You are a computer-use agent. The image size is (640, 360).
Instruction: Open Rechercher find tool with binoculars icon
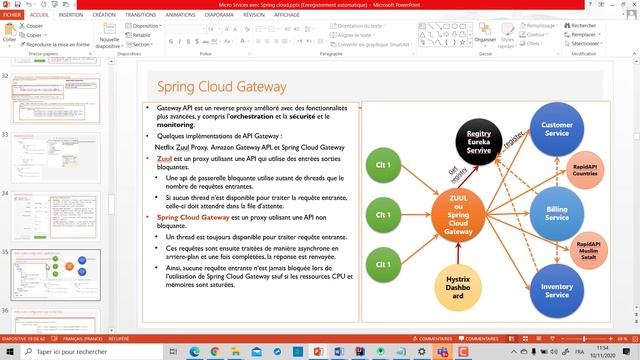pyautogui.click(x=580, y=25)
